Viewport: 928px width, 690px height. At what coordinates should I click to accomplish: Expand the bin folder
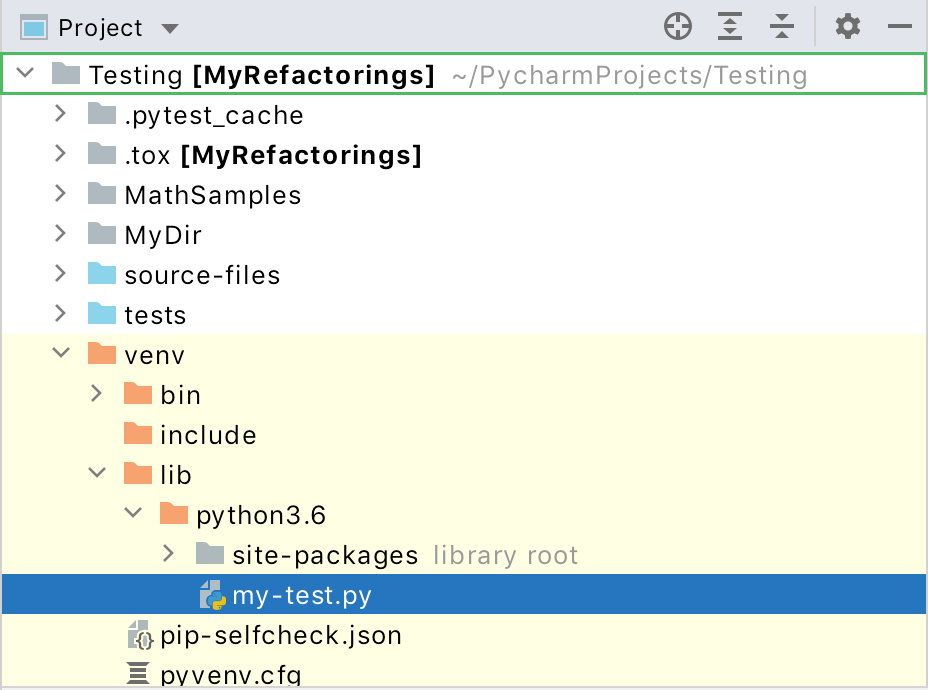[x=96, y=394]
